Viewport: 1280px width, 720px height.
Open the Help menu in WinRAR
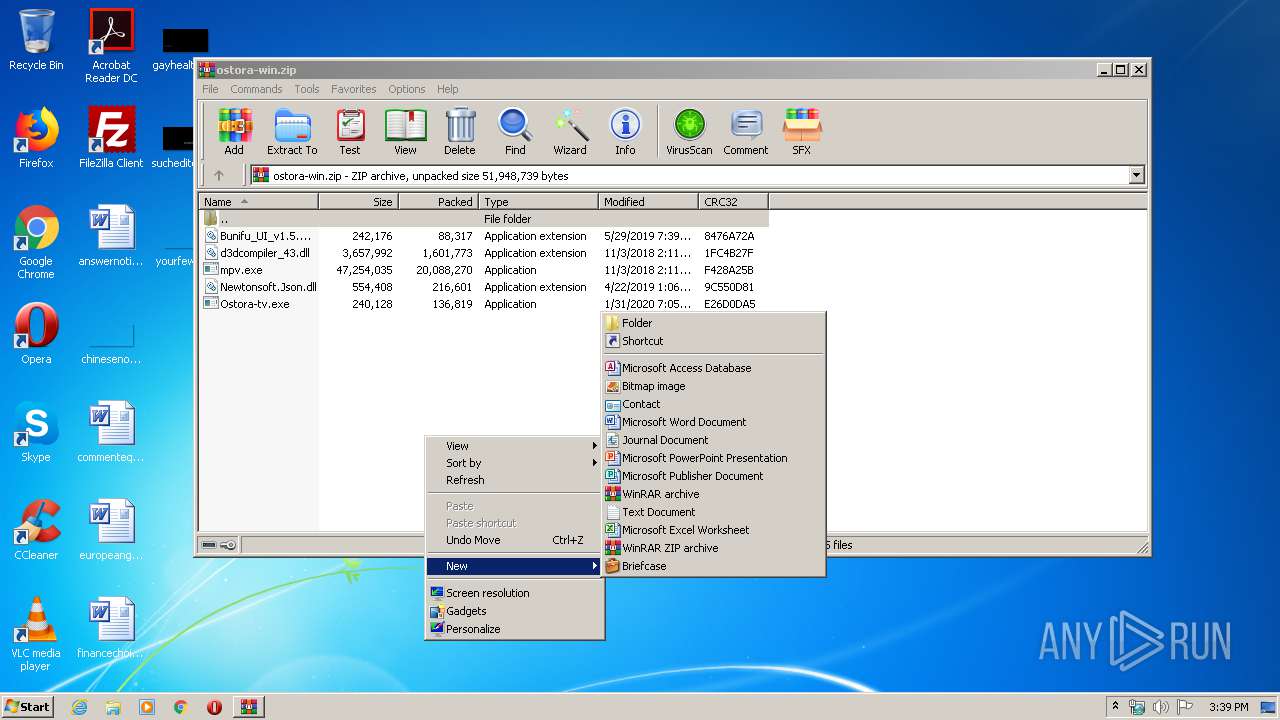coord(448,89)
